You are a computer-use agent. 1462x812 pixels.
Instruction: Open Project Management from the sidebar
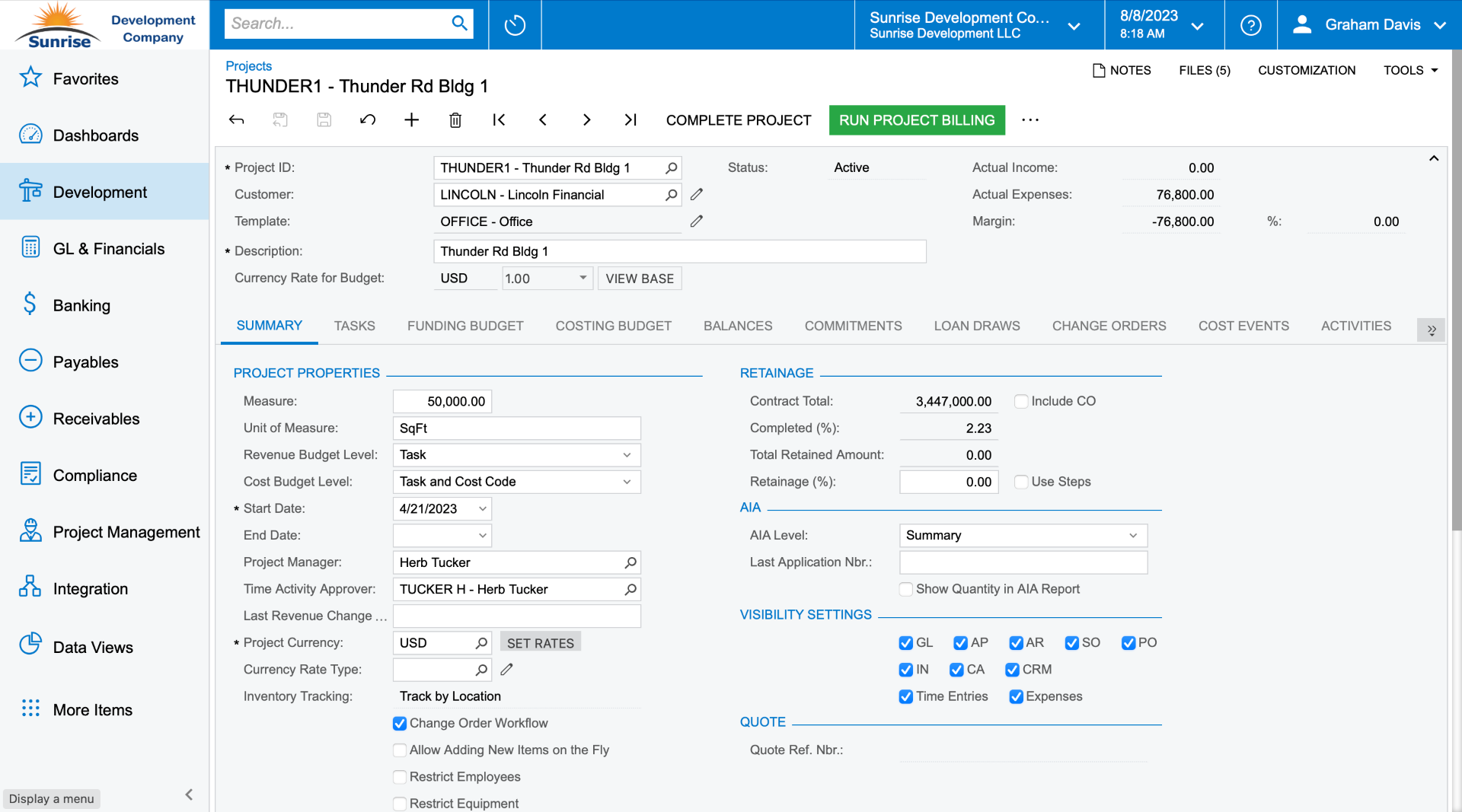tap(126, 531)
